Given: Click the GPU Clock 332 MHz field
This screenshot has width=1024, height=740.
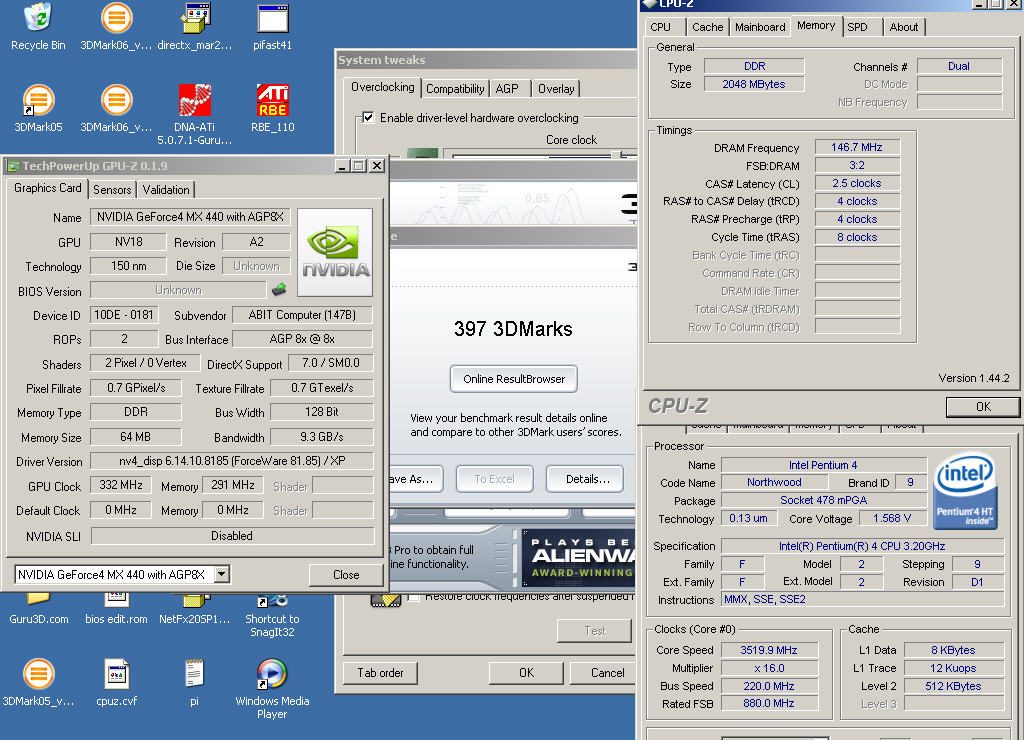Looking at the screenshot, I should point(120,485).
